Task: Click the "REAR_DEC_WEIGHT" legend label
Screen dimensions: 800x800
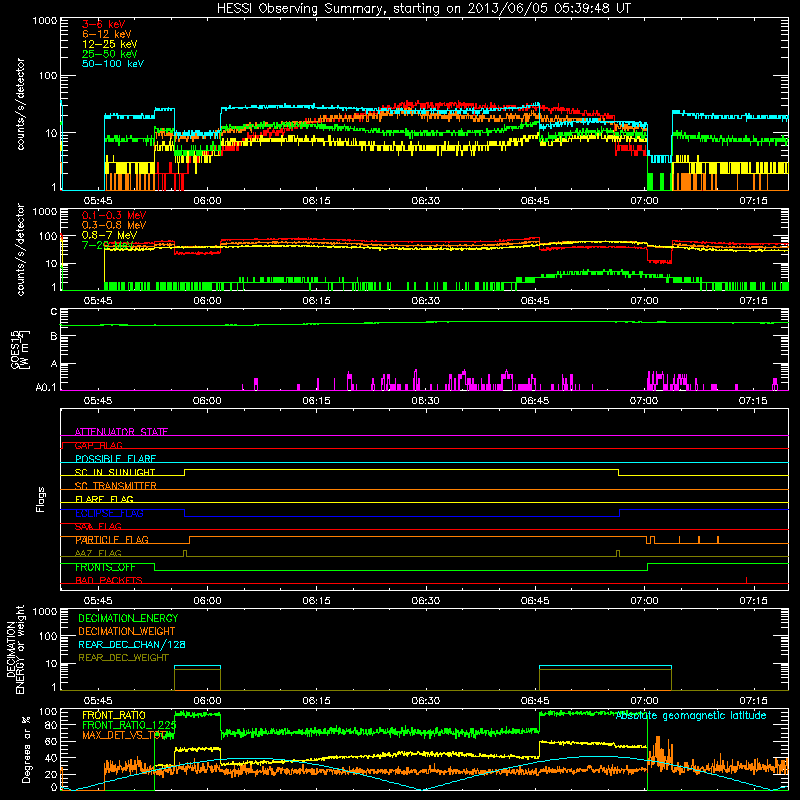Action: pyautogui.click(x=123, y=658)
